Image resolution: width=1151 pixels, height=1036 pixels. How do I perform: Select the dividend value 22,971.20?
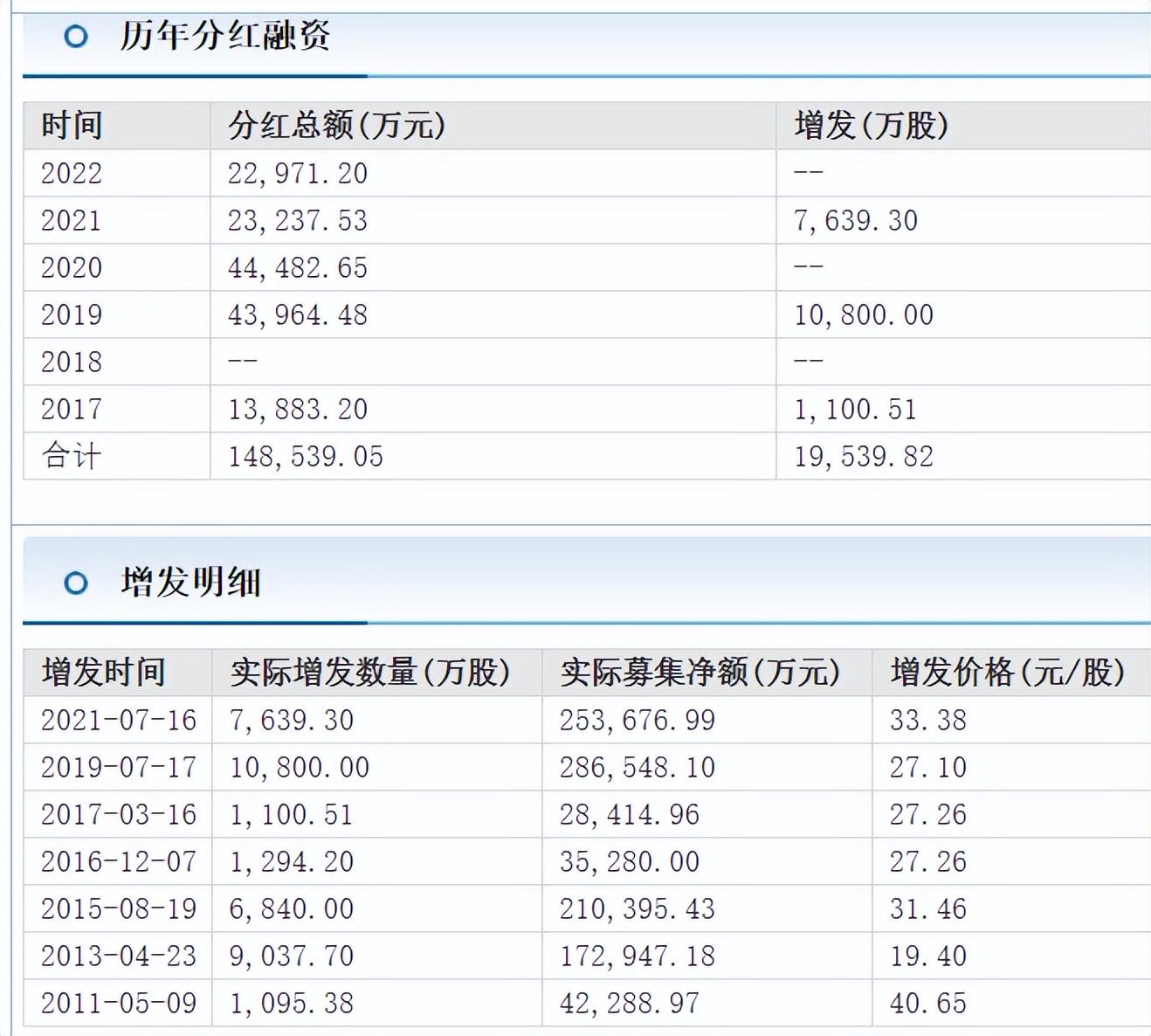(298, 173)
